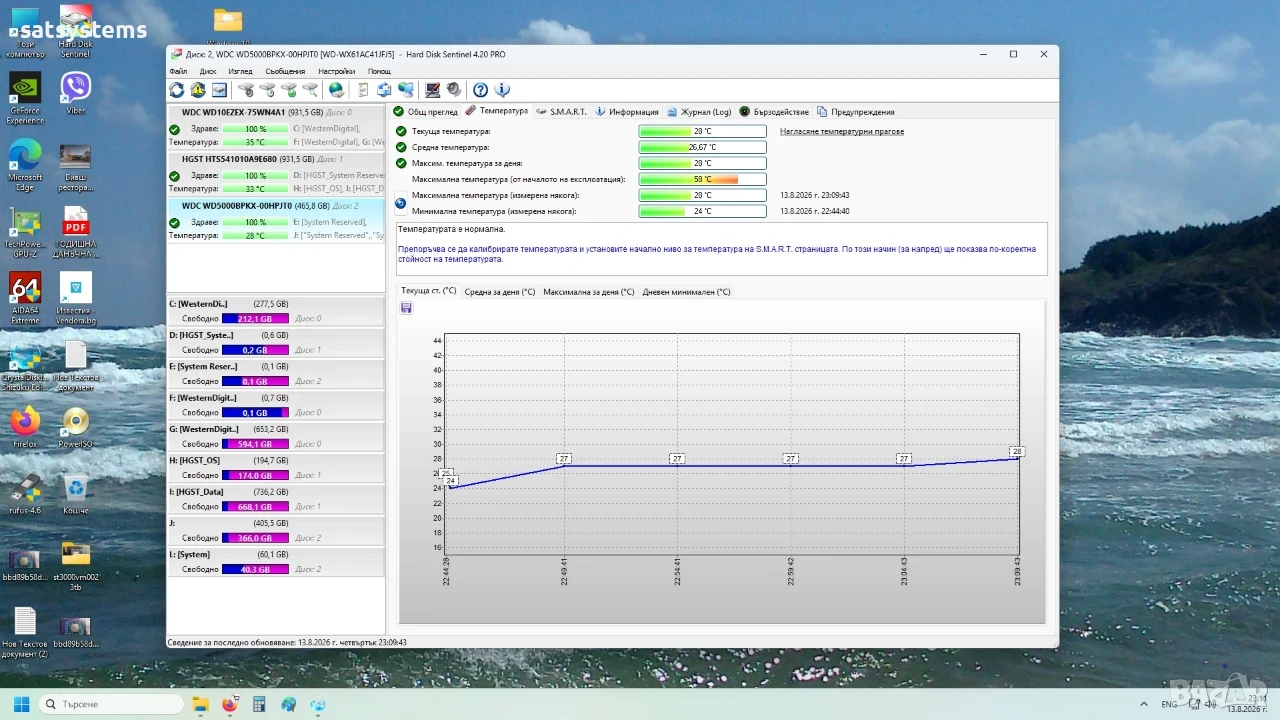
Task: Select the Максимална за деня graph tab
Action: click(x=588, y=292)
